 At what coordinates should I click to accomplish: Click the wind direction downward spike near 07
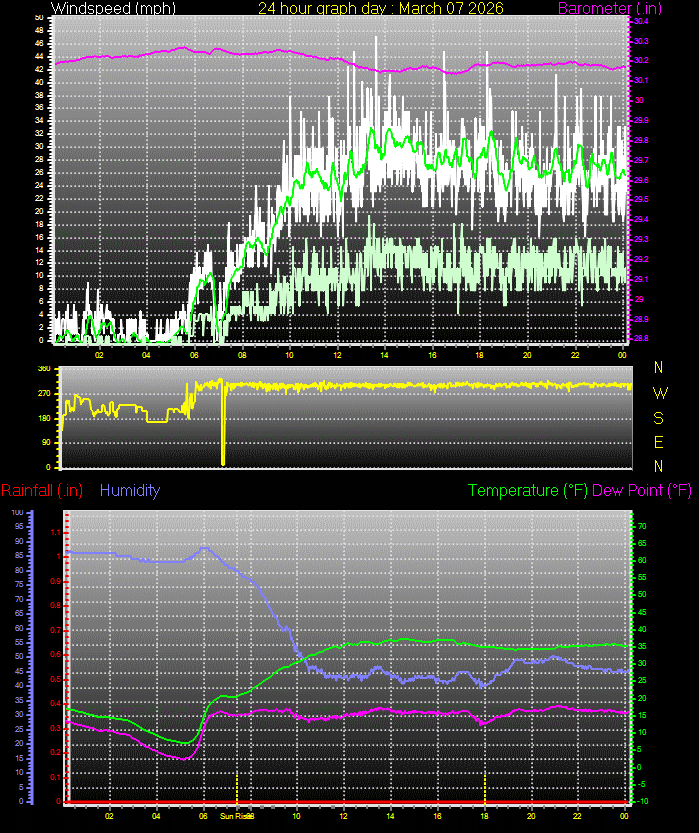(x=223, y=440)
